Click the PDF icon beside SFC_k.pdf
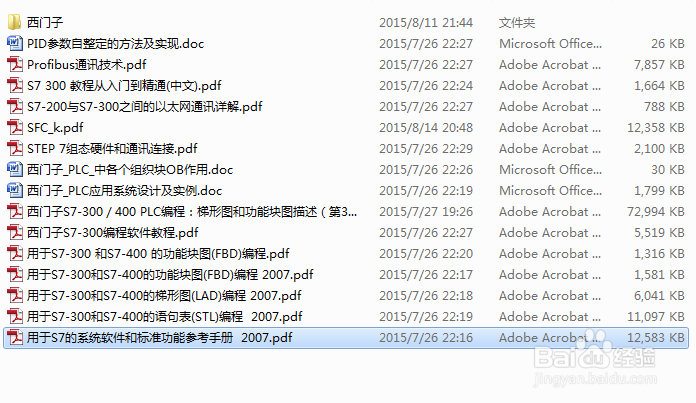Viewport: 696px width, 403px height. click(15, 127)
